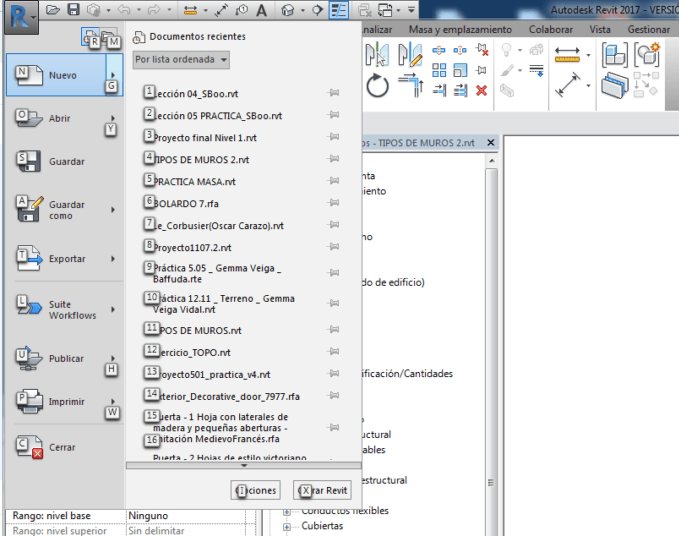
Task: Pin PRACTICA MASA.rvt in recent list
Action: (x=333, y=181)
